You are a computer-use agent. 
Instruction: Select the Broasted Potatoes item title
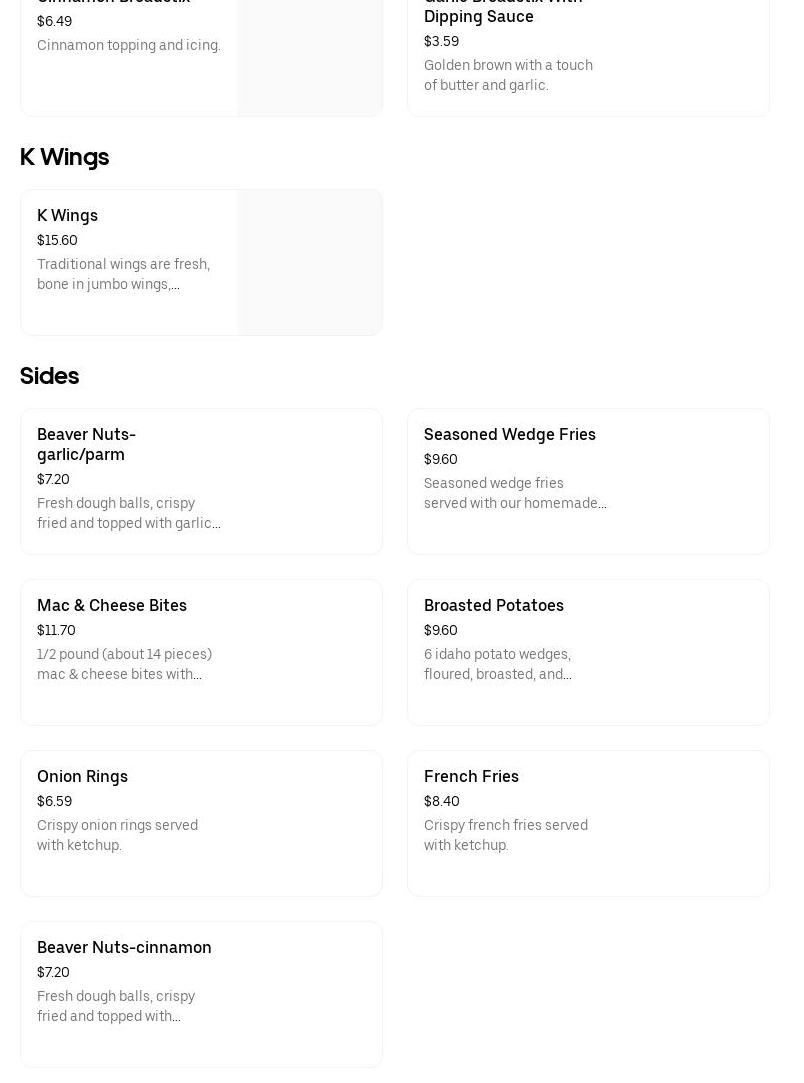(493, 605)
